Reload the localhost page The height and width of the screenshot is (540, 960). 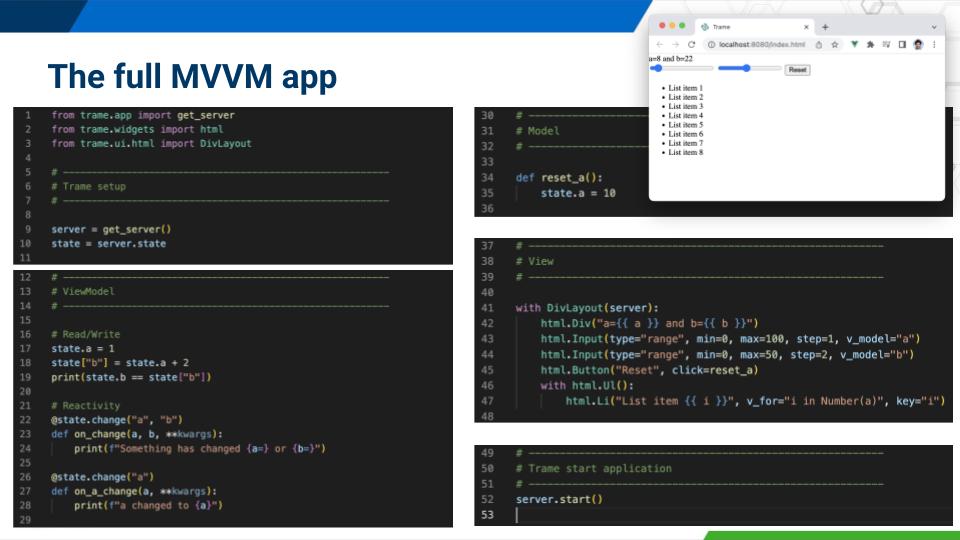tap(691, 45)
